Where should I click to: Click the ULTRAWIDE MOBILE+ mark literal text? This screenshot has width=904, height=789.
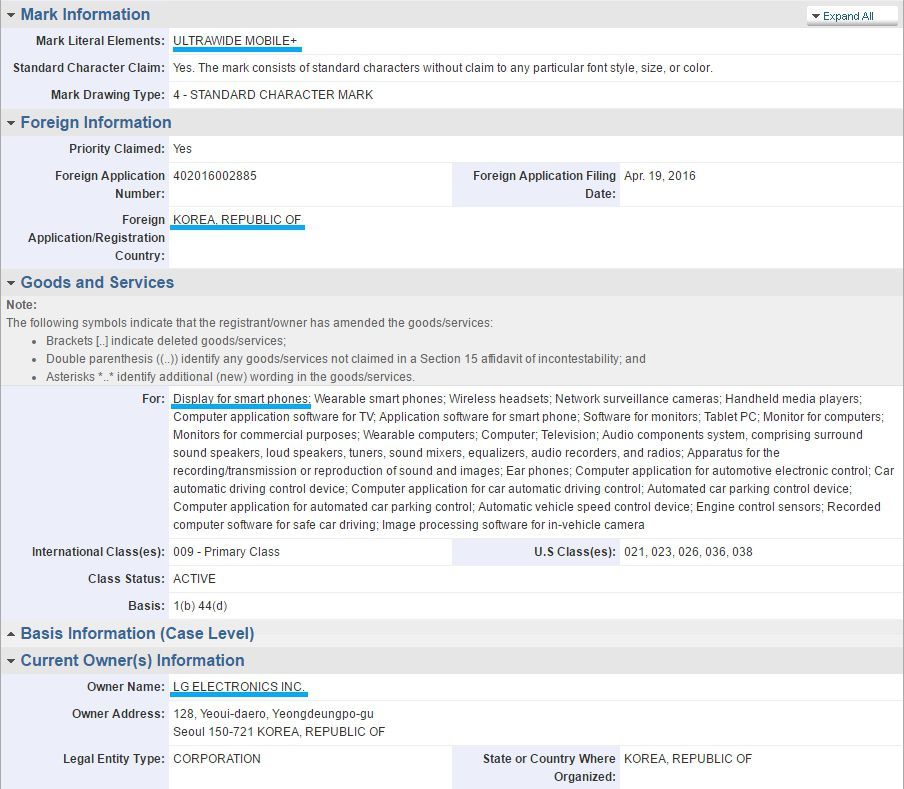[x=235, y=41]
